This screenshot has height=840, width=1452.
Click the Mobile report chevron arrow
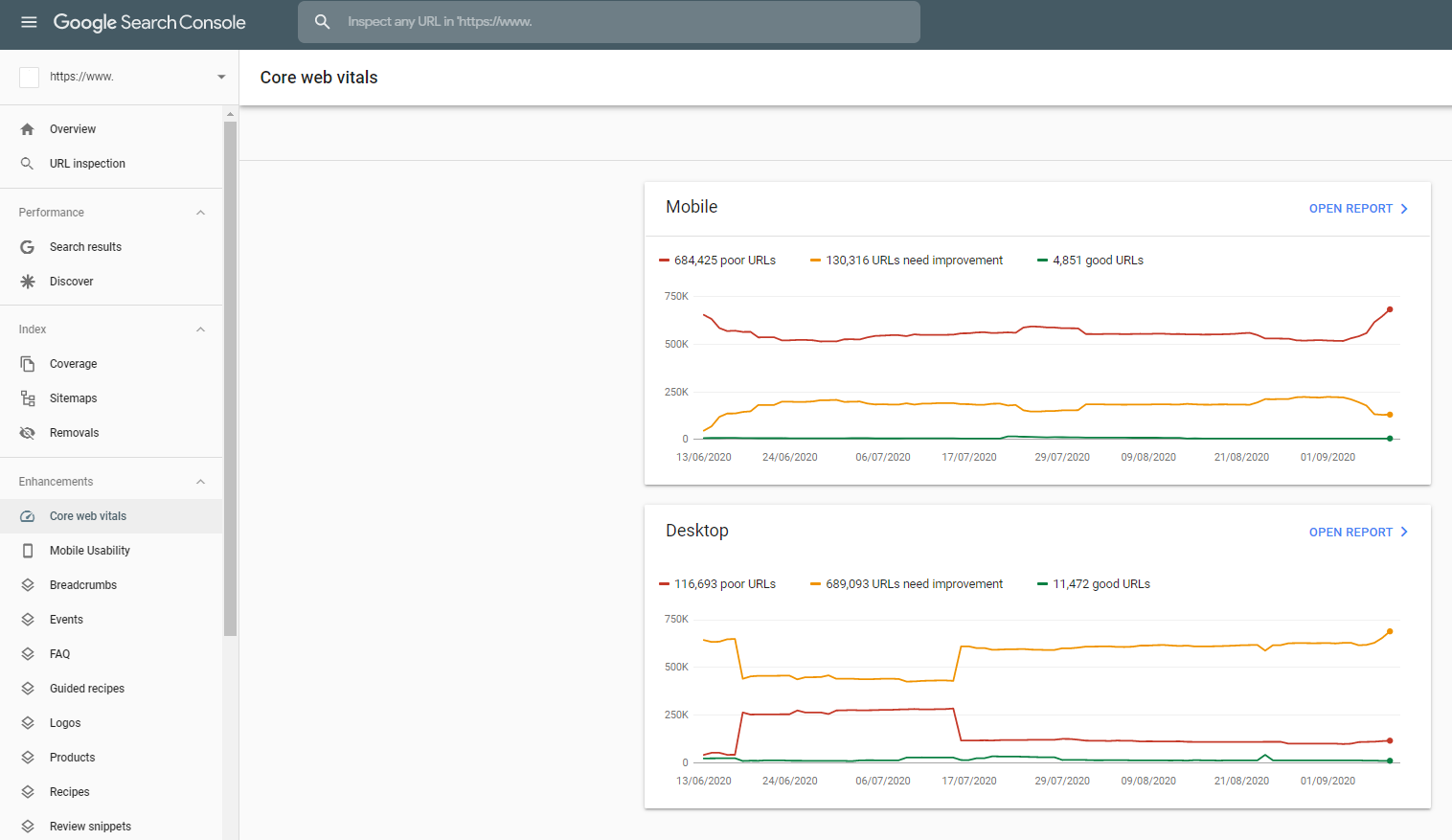tap(1404, 209)
